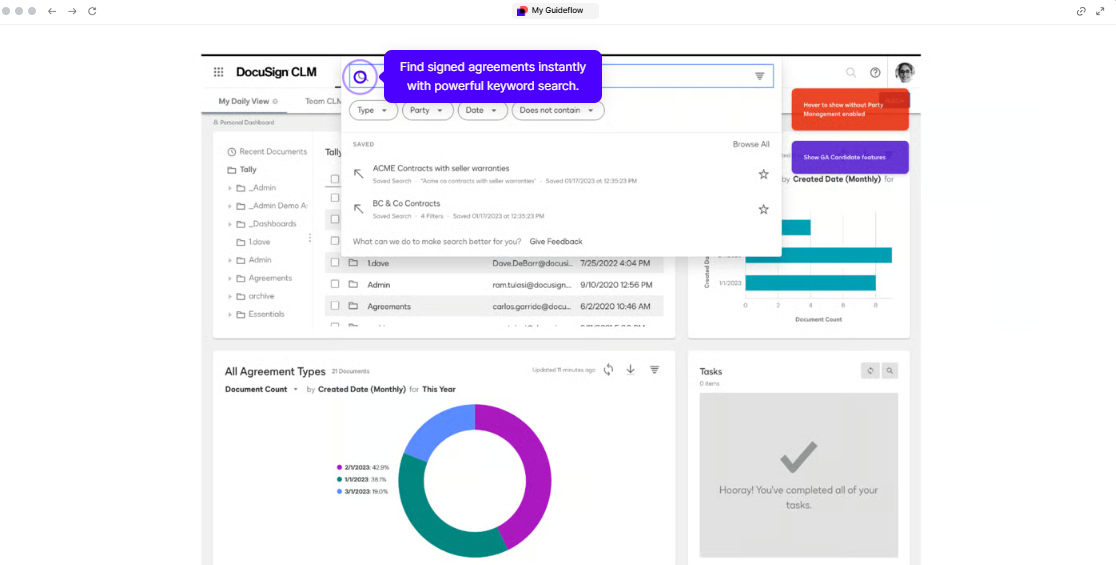
Task: Go forward in the browser
Action: point(72,11)
